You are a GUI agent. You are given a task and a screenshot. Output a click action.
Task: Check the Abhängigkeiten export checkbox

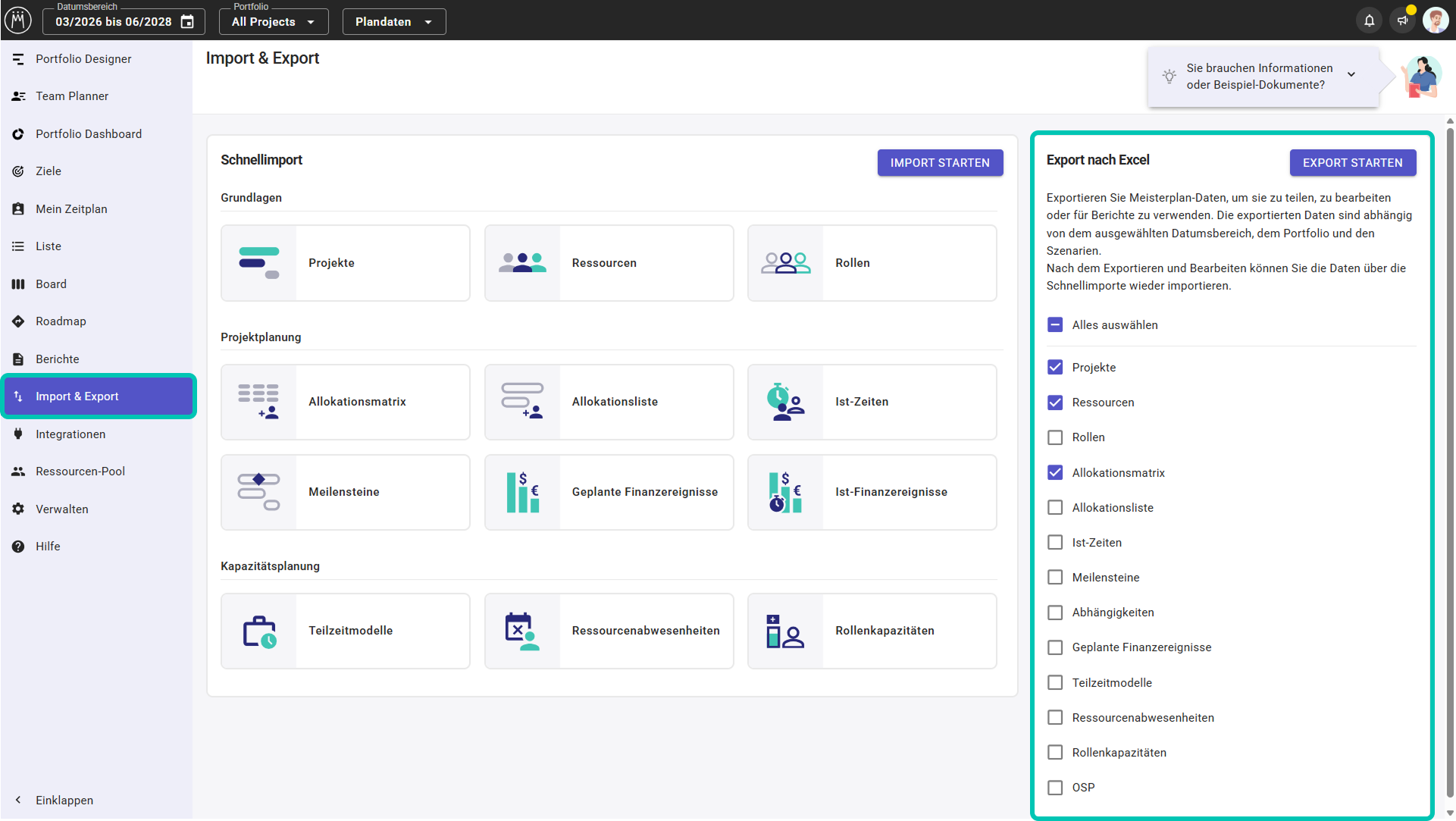(x=1055, y=613)
